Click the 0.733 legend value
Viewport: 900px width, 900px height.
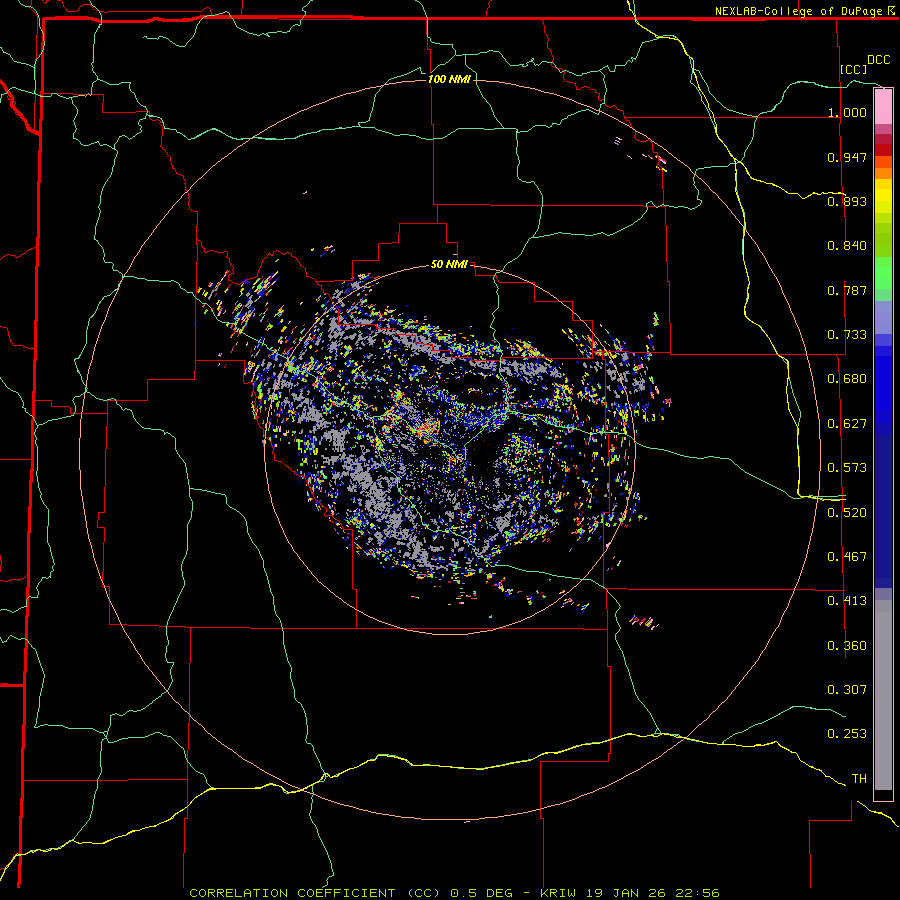[x=847, y=335]
